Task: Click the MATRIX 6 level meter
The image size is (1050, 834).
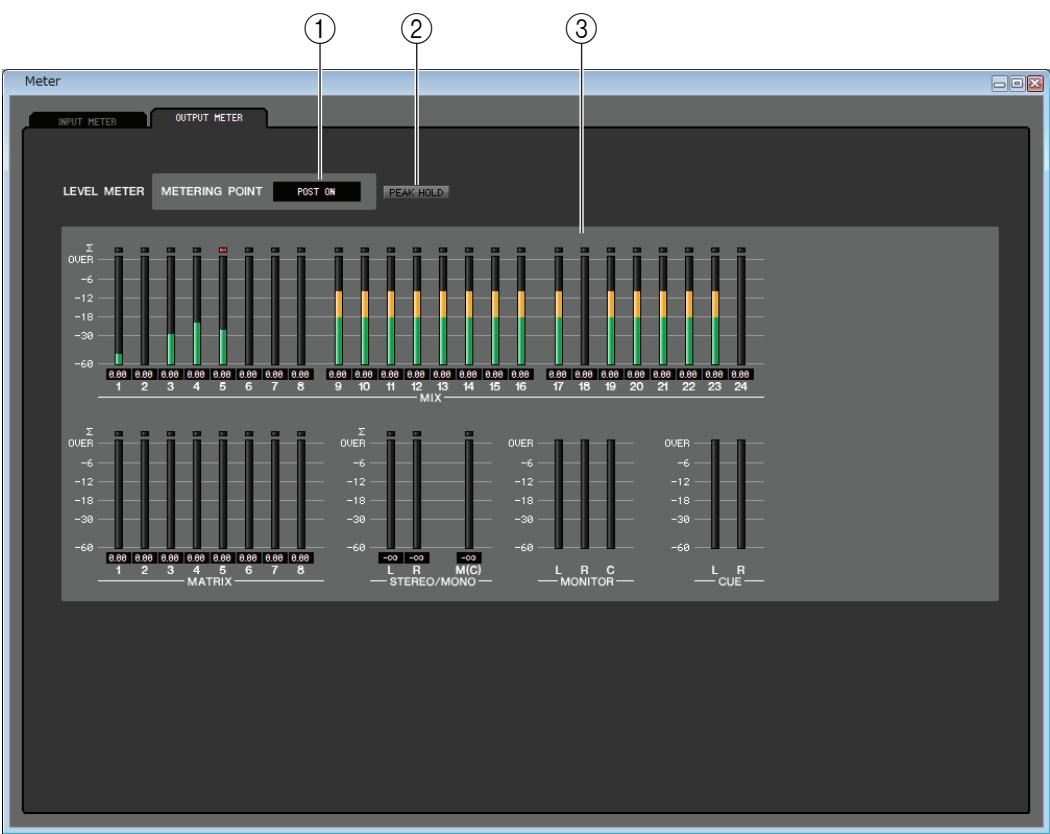Action: tap(249, 494)
